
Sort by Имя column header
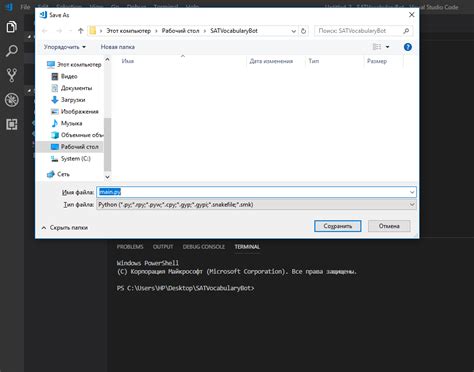[128, 61]
